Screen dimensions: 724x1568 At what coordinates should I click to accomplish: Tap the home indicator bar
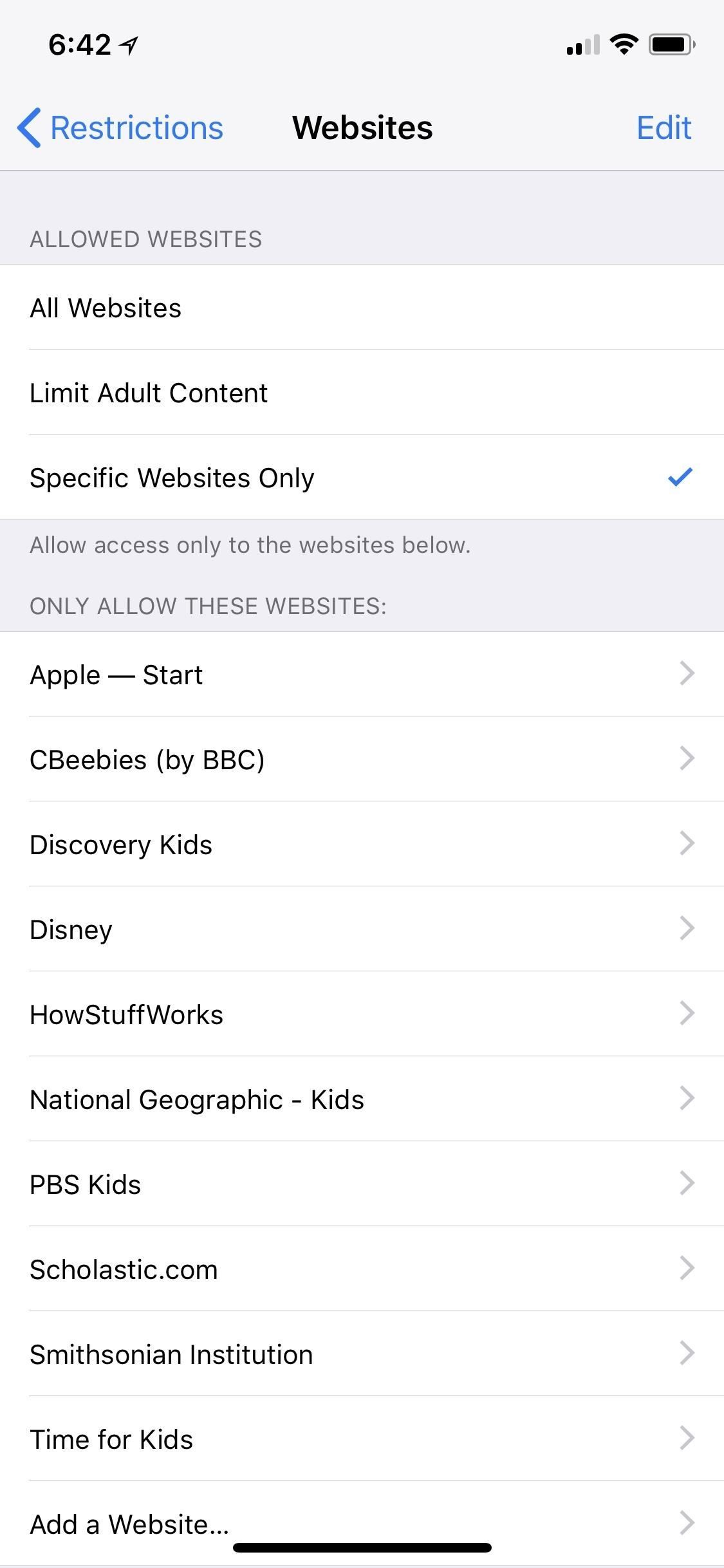click(x=362, y=1547)
